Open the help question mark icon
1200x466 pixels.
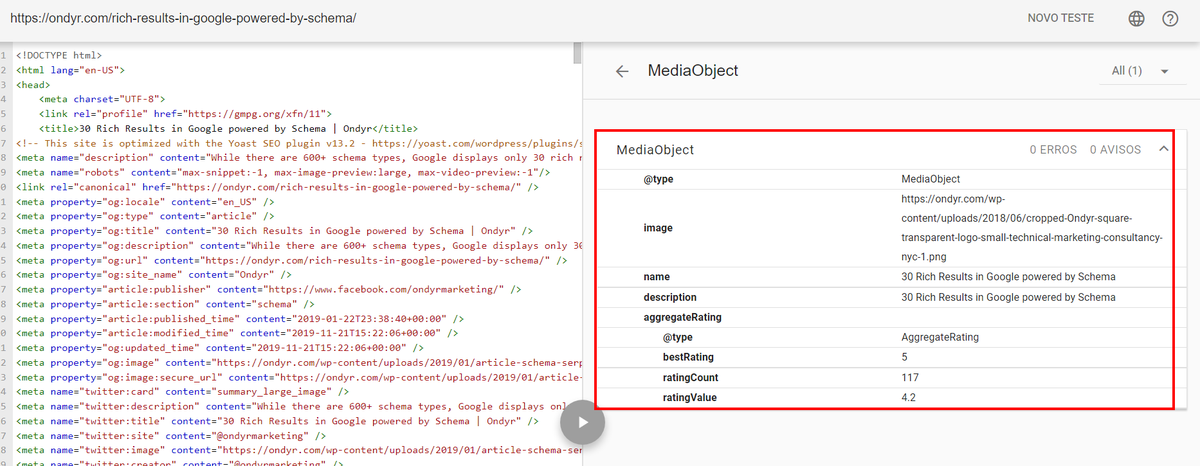(1170, 19)
